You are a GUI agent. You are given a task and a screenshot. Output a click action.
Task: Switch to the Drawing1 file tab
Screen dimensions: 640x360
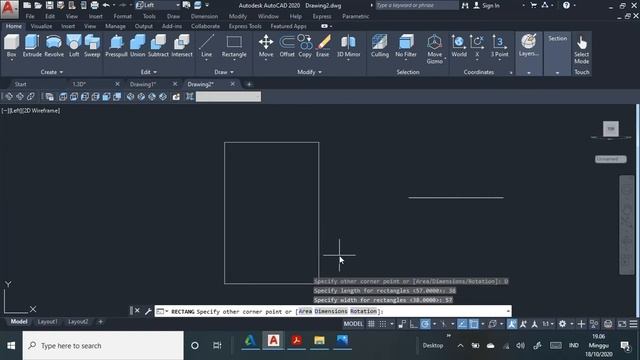pos(143,84)
